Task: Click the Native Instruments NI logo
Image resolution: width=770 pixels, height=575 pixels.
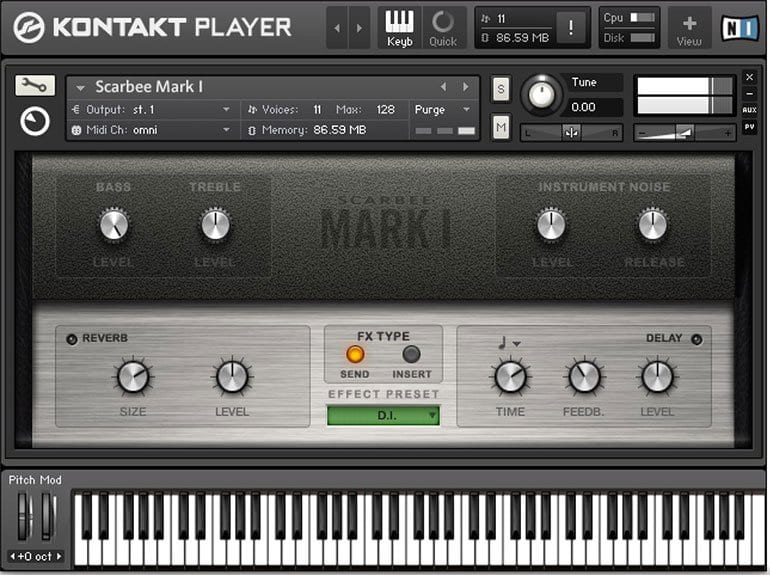Action: (740, 28)
